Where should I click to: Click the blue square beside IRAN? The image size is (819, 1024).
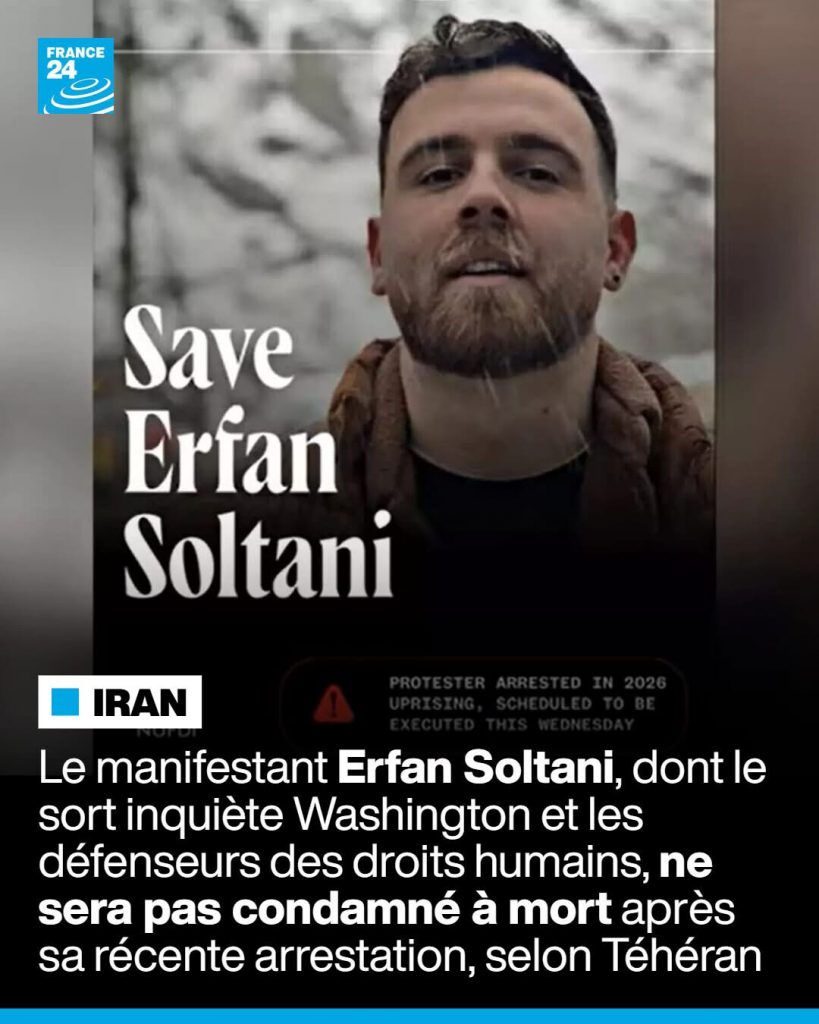pyautogui.click(x=65, y=702)
